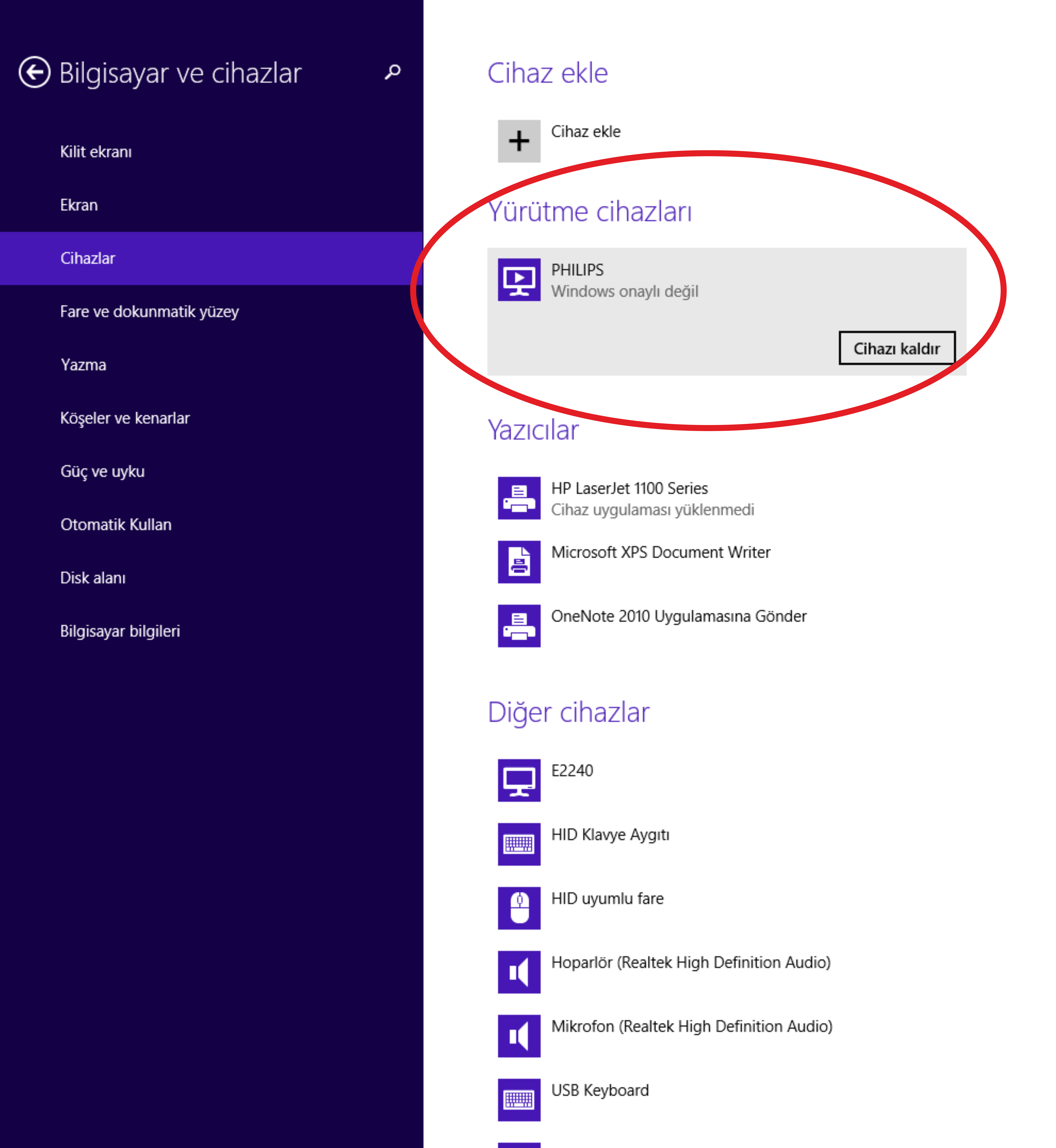The width and height of the screenshot is (1056, 1148).
Task: Open Kilit ekranı settings
Action: [x=96, y=152]
